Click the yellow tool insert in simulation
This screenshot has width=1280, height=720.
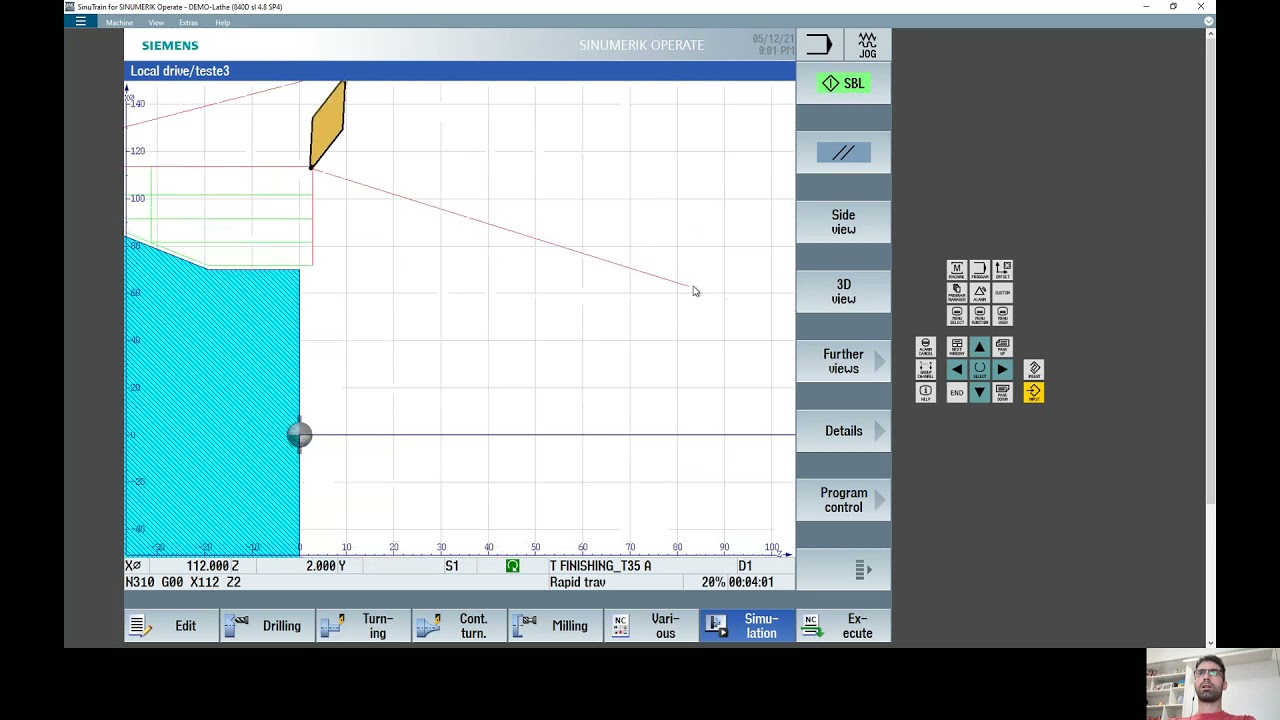pyautogui.click(x=328, y=125)
